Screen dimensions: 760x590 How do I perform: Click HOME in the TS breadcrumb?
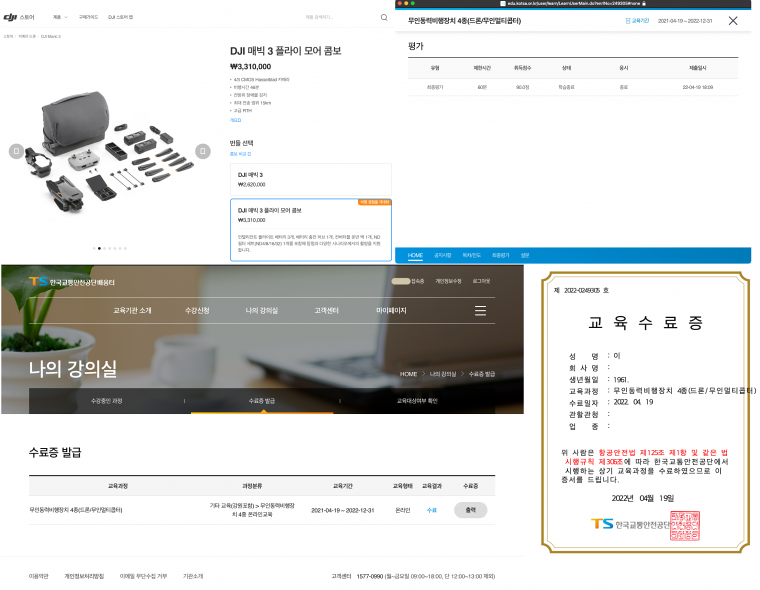coord(408,374)
